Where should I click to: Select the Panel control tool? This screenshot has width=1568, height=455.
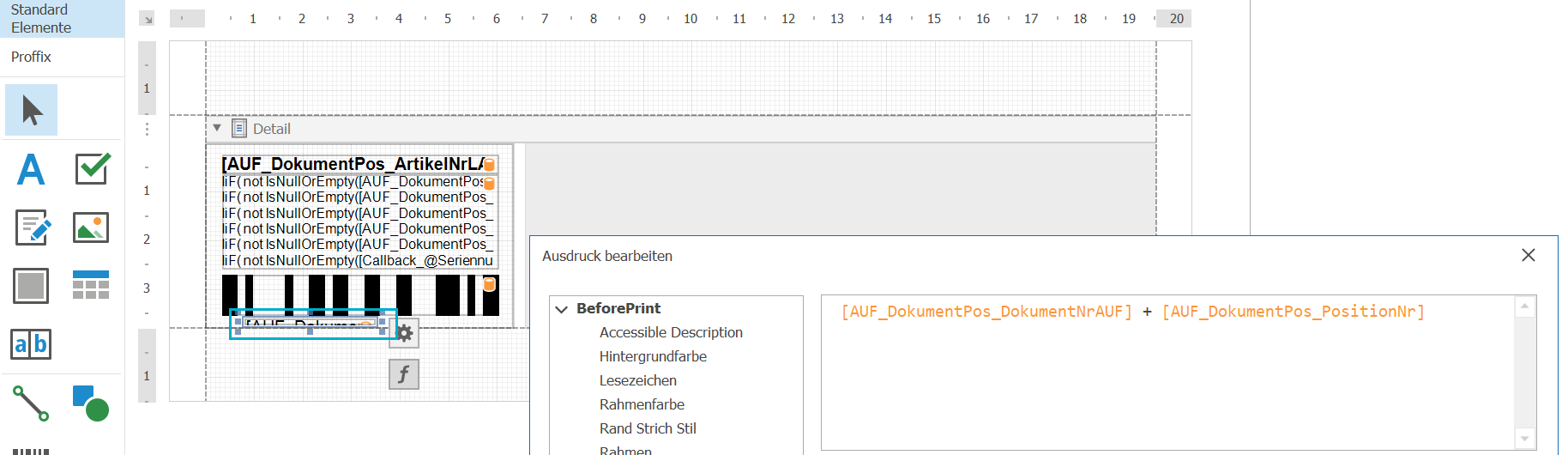tap(31, 286)
